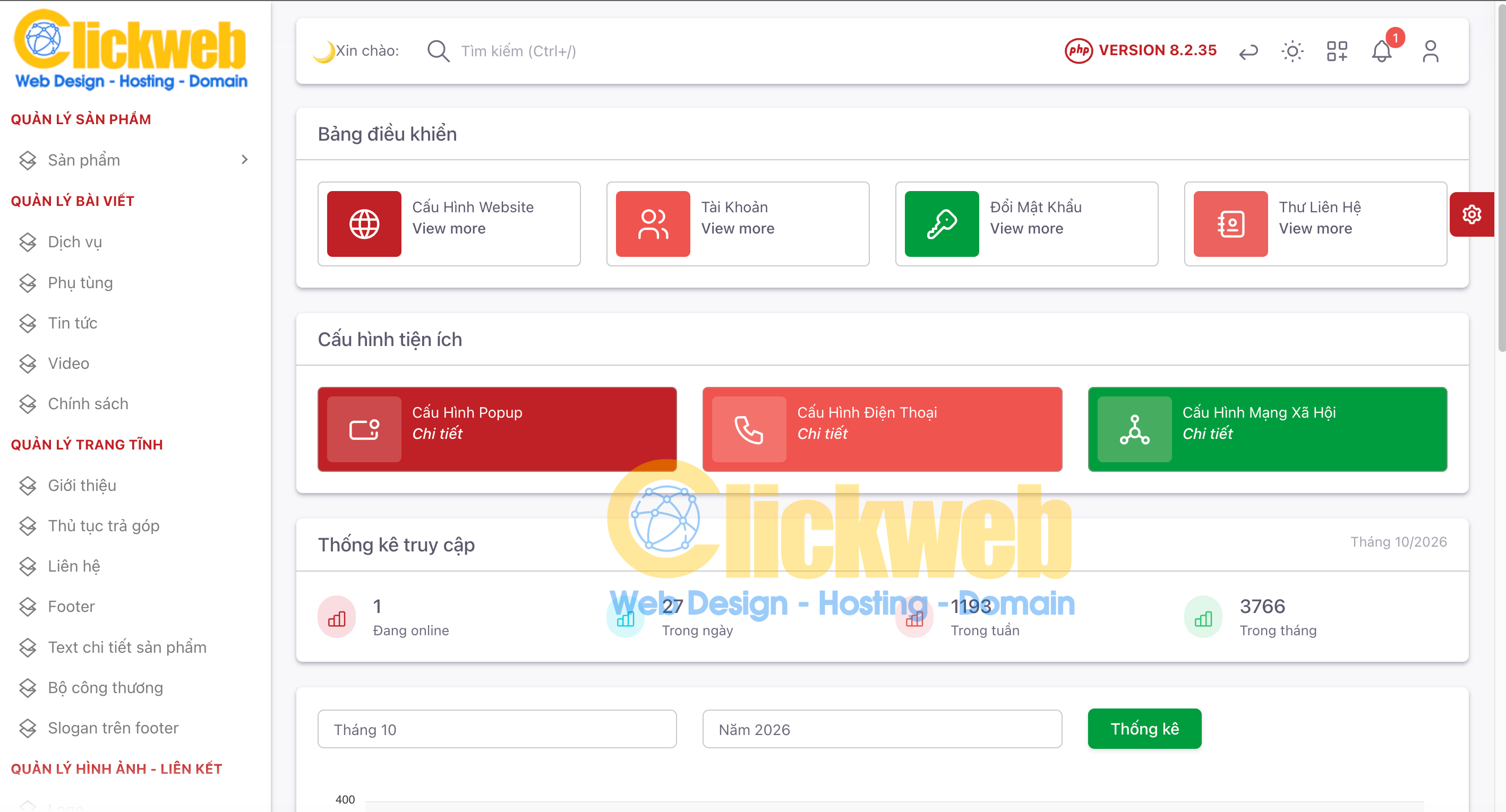
Task: Click the key icon for Đổi Mật Khẩu
Action: click(x=942, y=224)
